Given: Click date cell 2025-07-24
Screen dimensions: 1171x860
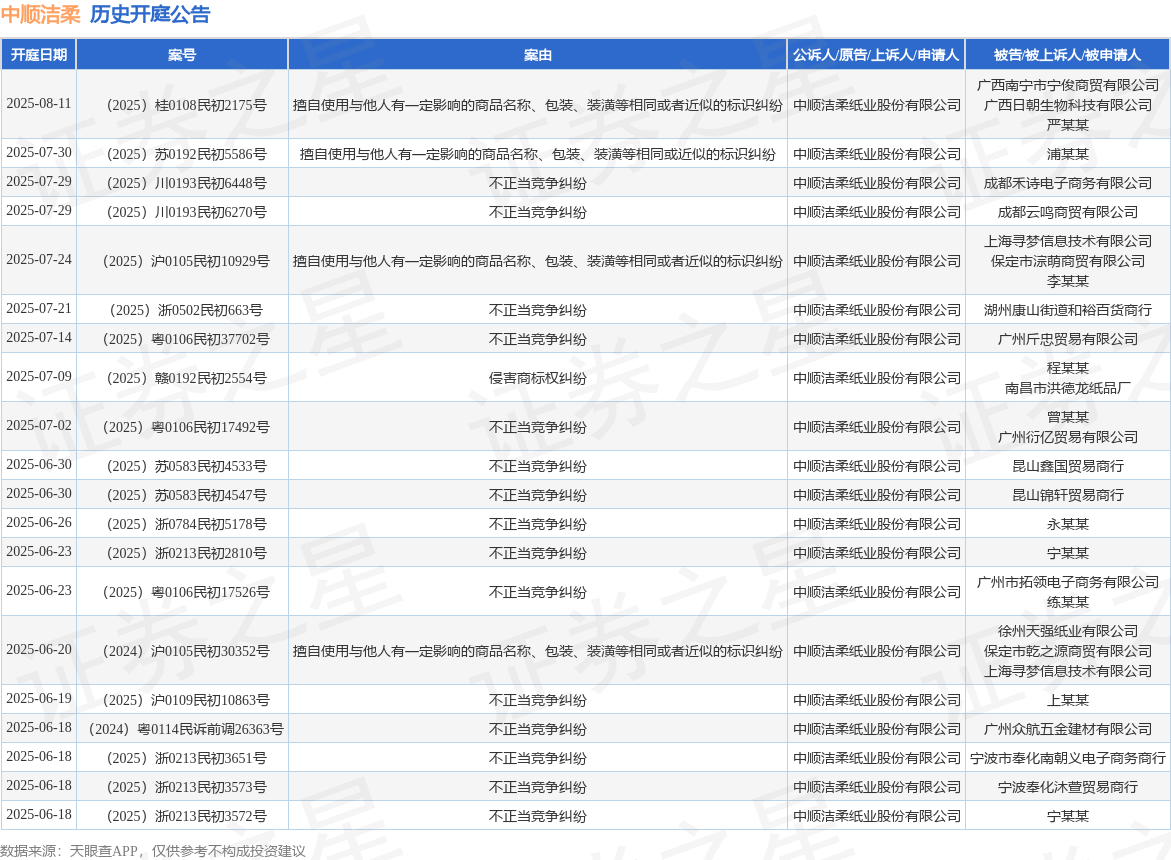Looking at the screenshot, I should (39, 260).
